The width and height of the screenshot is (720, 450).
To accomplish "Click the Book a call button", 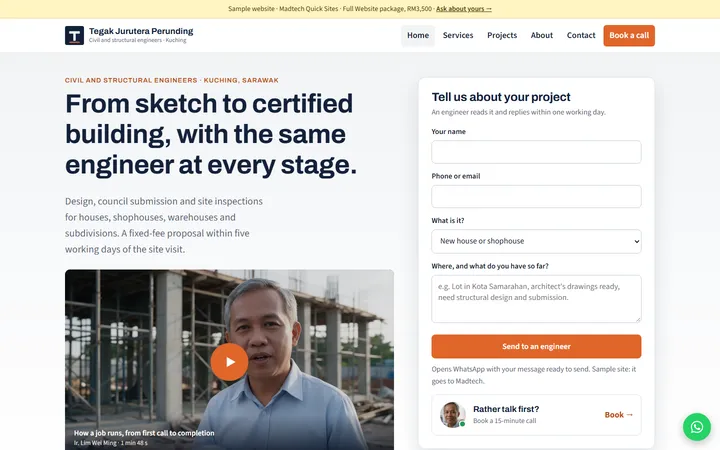I will coord(629,35).
